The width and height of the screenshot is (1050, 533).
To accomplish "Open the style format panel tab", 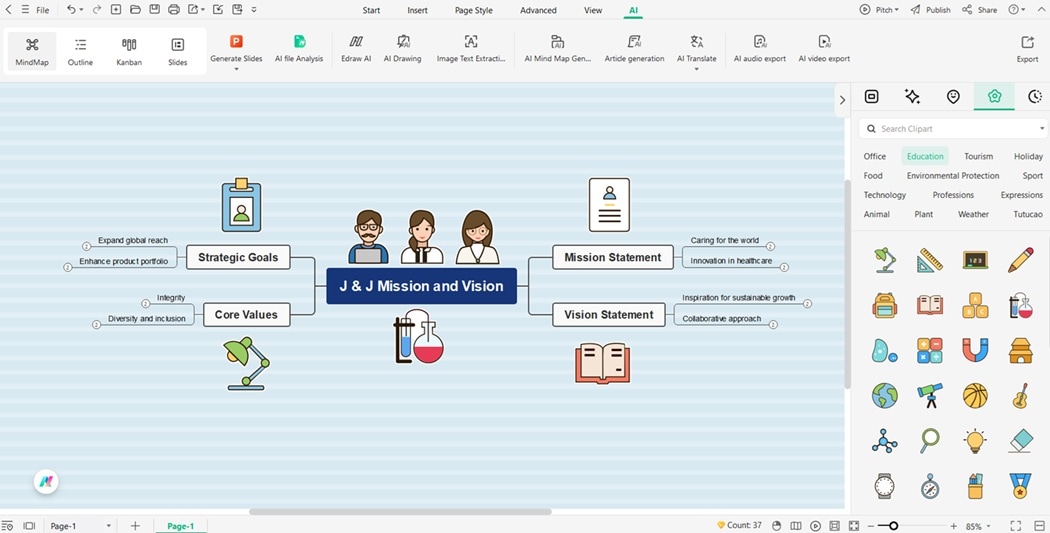I will tap(871, 96).
